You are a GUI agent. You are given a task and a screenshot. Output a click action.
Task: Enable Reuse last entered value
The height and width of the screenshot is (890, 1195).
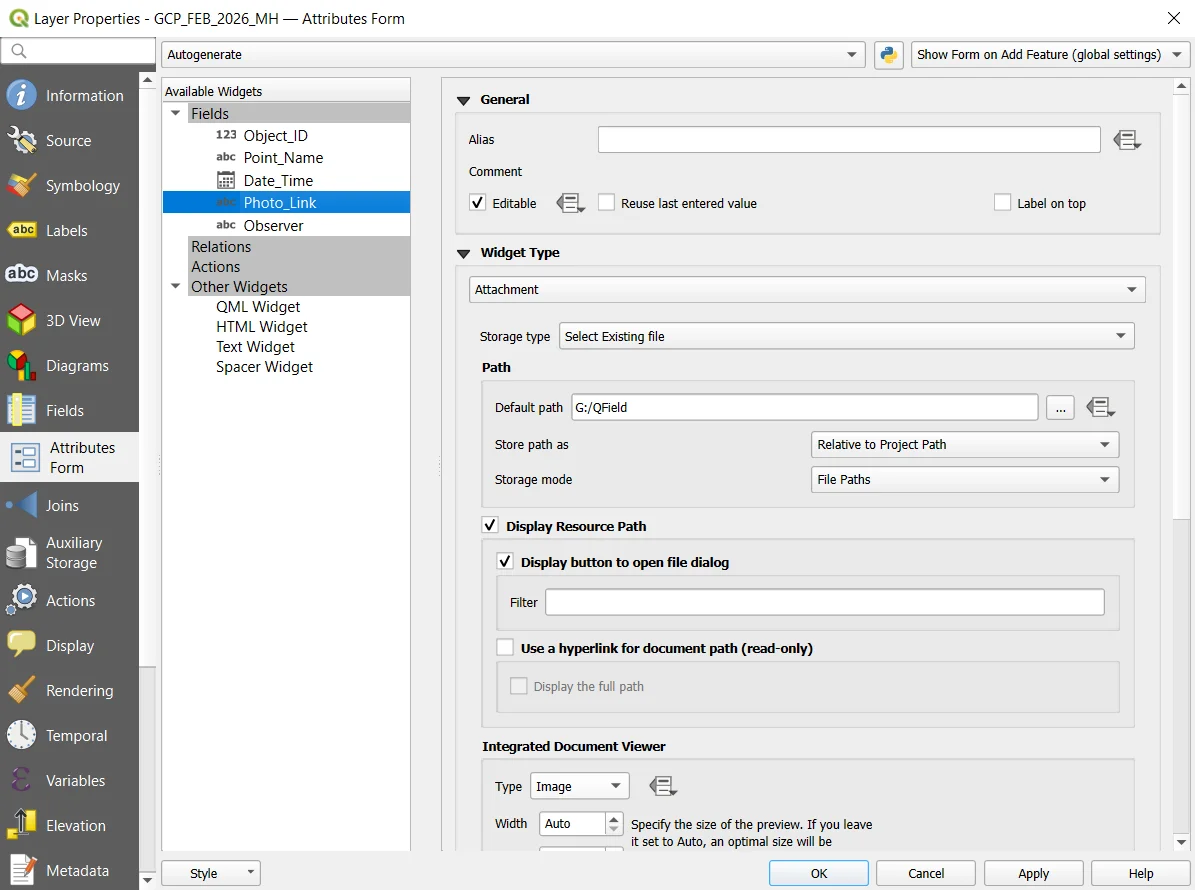[x=606, y=202]
